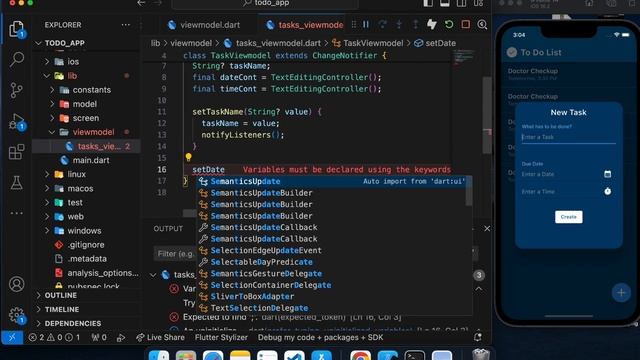Open the OUTPUT panel tab
This screenshot has height=360, width=640.
tap(168, 229)
